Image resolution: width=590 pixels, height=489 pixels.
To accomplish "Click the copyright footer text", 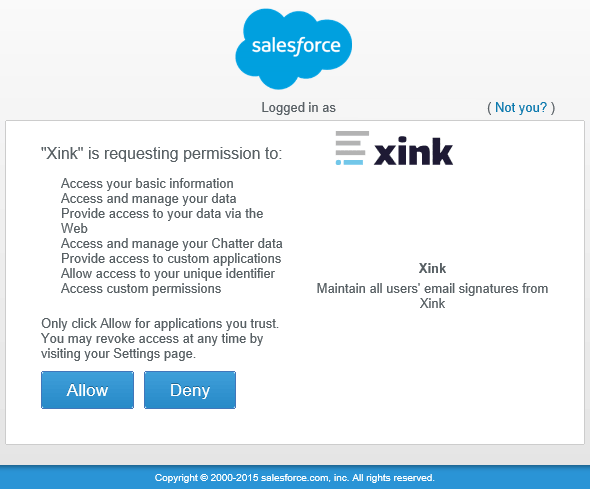I will 295,478.
